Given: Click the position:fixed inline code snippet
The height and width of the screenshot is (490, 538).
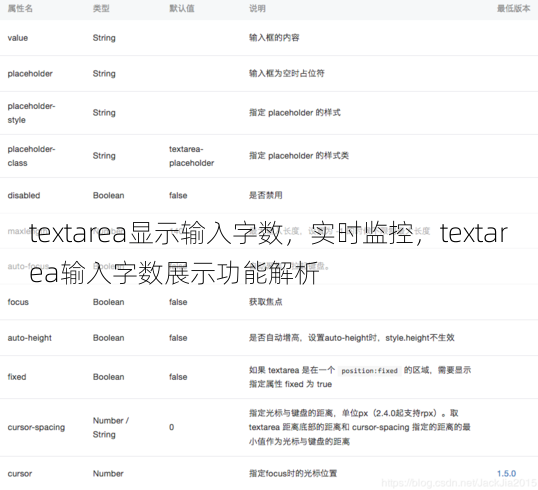Looking at the screenshot, I should (370, 371).
